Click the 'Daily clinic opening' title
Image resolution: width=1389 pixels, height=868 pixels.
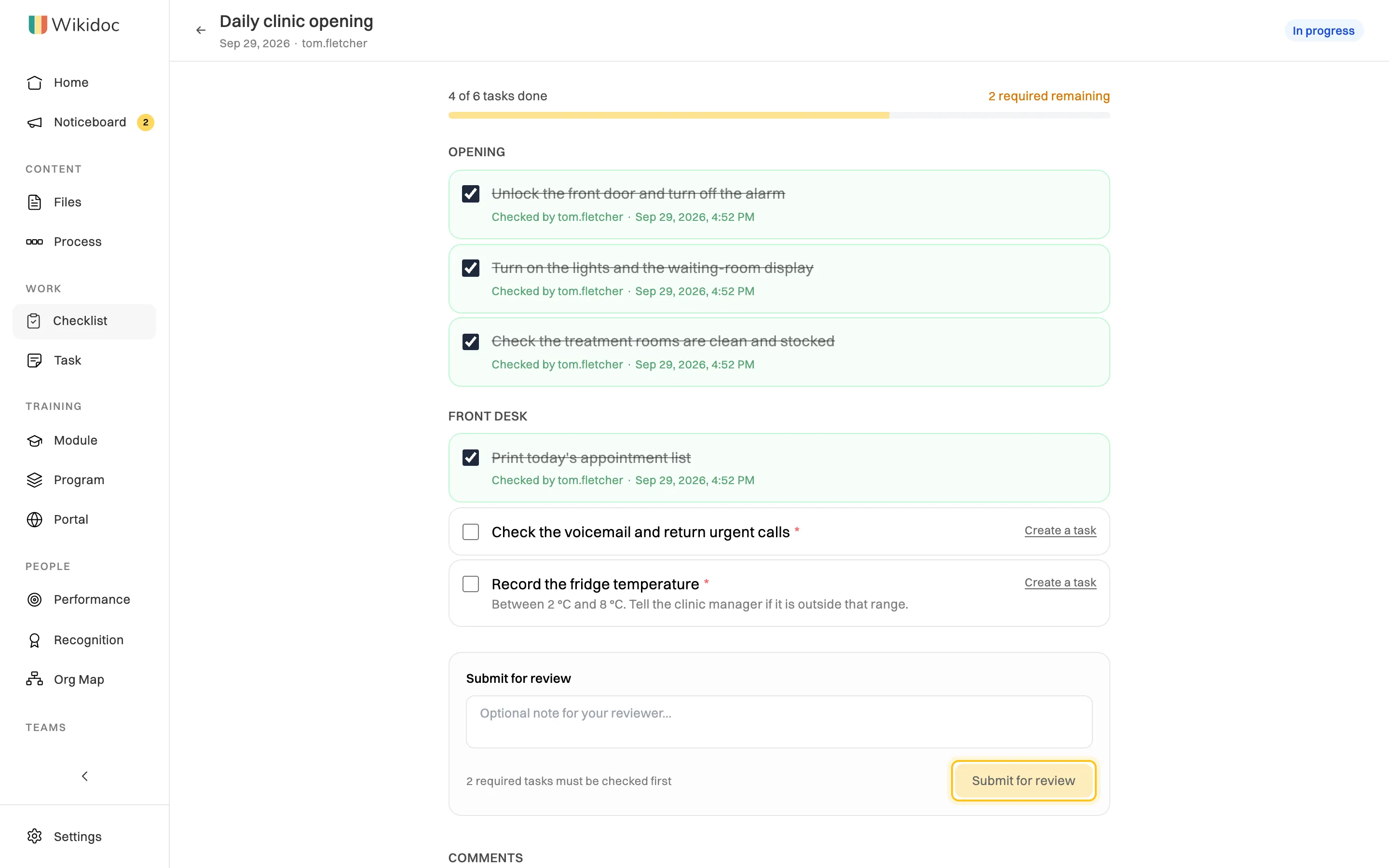tap(296, 21)
